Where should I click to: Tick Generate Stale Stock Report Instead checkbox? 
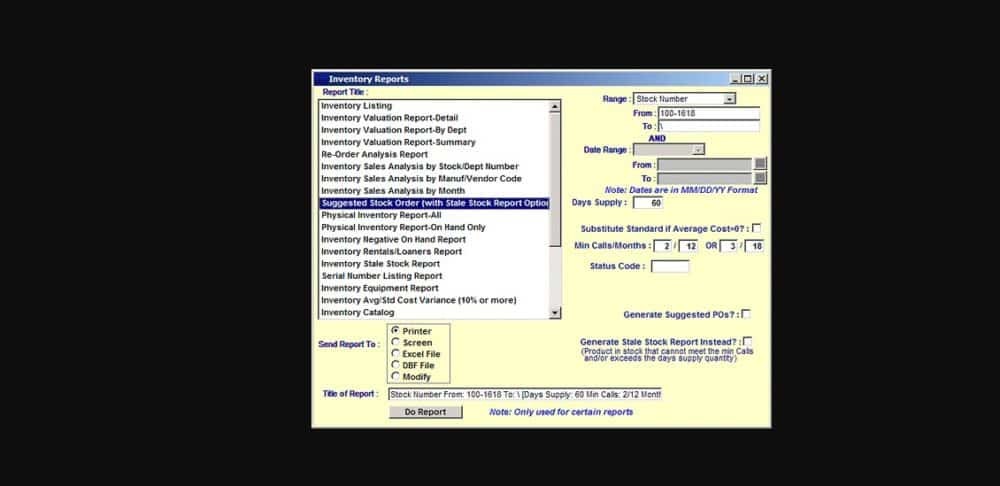pos(748,341)
